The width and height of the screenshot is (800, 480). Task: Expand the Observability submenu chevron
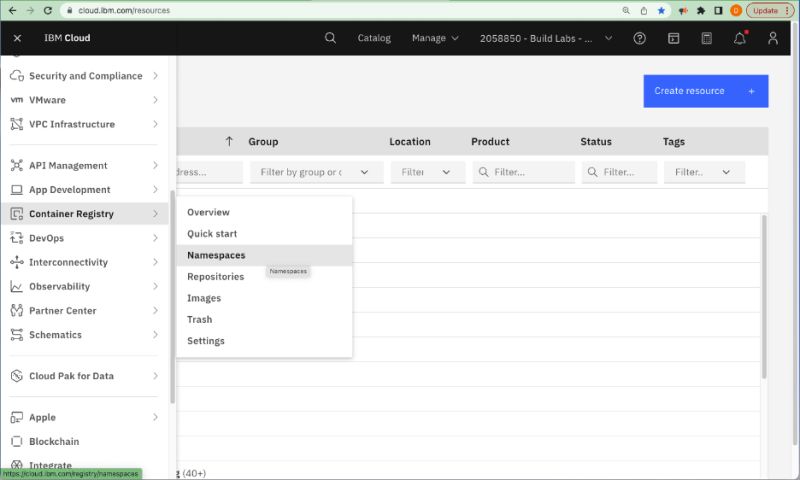pos(156,286)
